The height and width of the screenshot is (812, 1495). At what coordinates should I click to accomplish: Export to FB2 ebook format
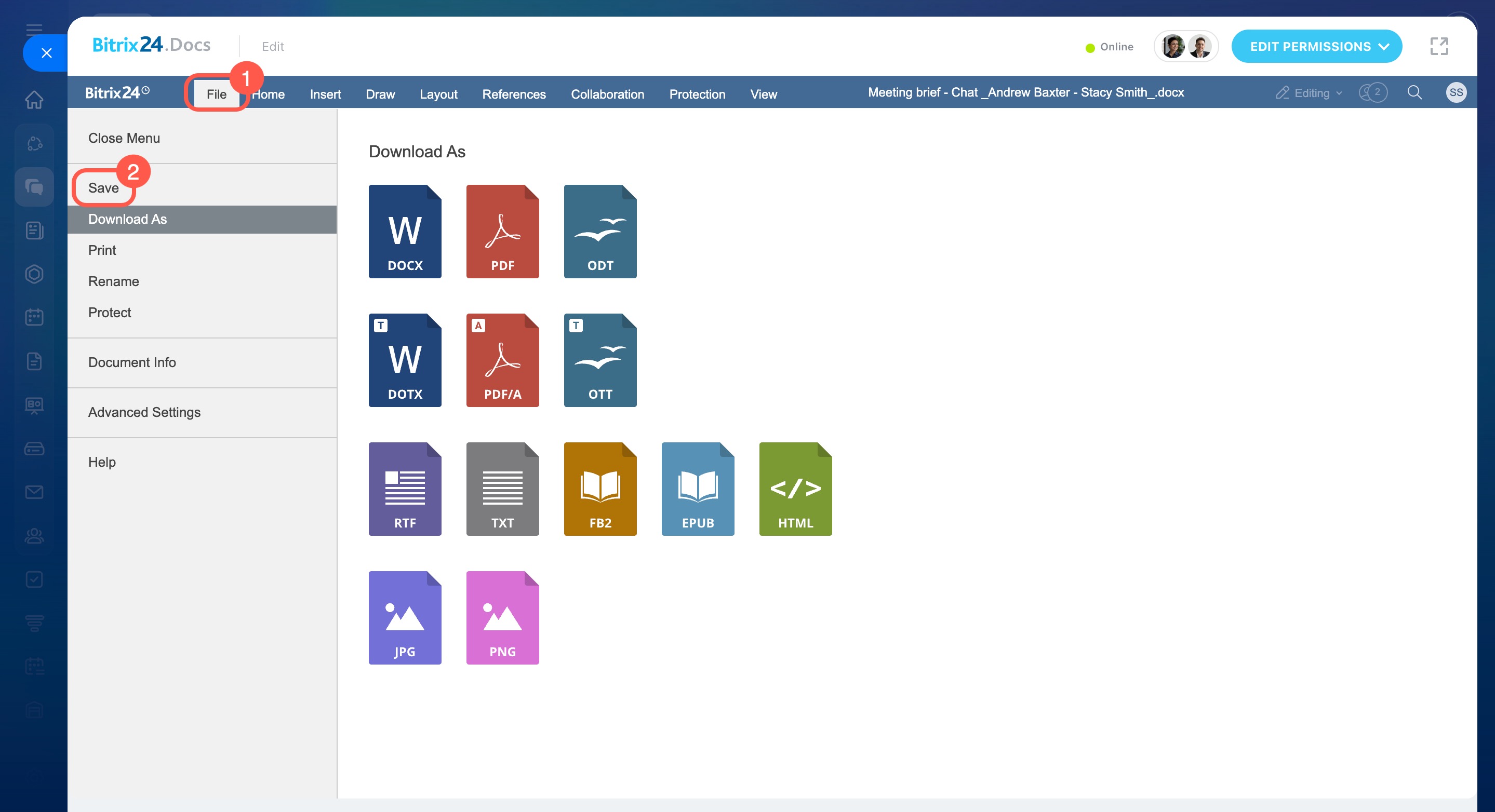coord(600,489)
